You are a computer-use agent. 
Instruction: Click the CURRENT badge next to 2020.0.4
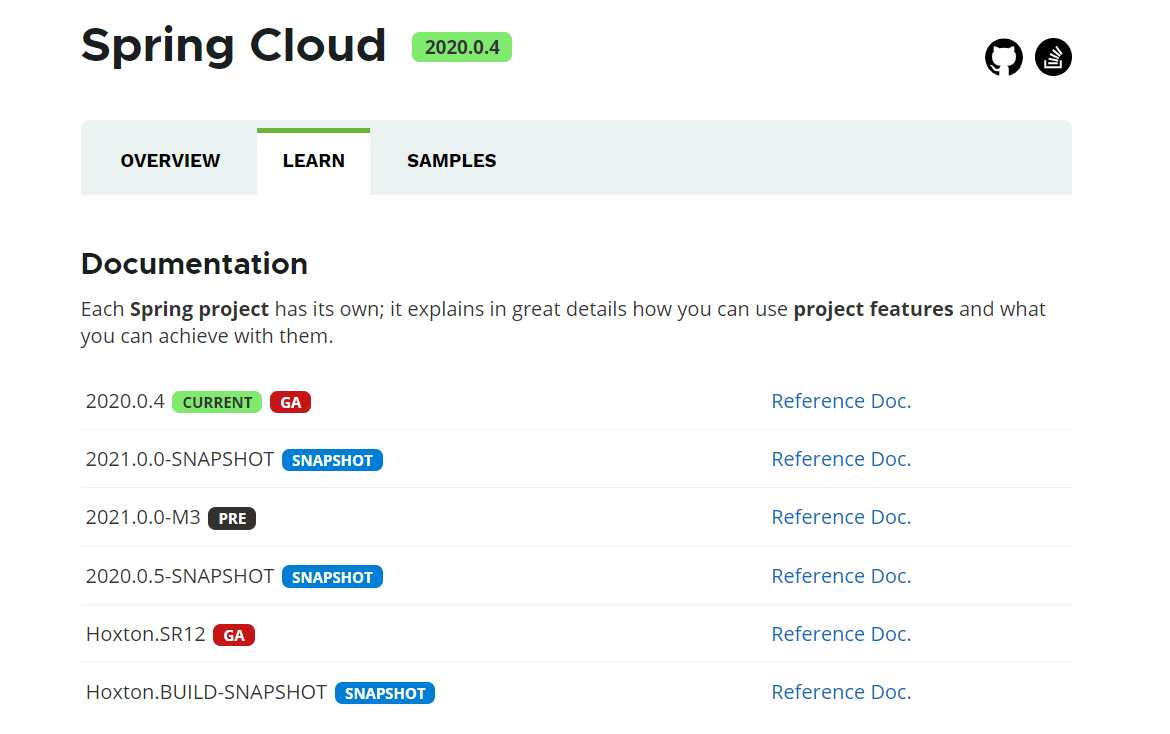[217, 402]
